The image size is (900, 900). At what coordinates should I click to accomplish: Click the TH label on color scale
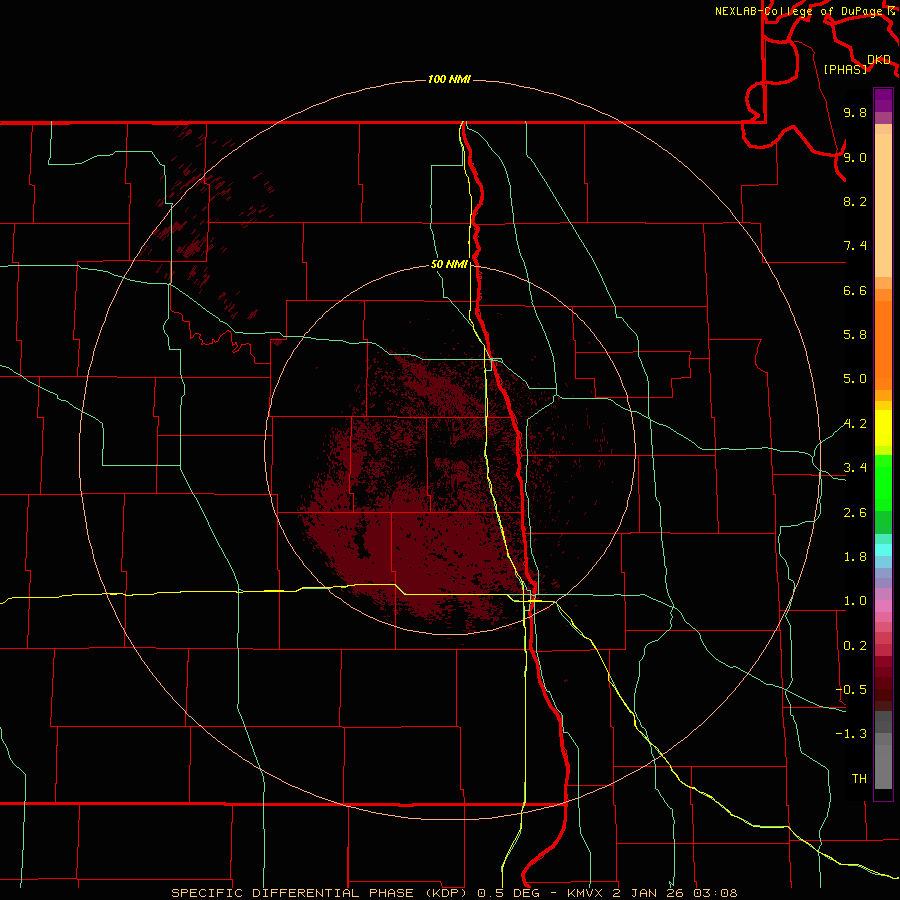(x=859, y=779)
